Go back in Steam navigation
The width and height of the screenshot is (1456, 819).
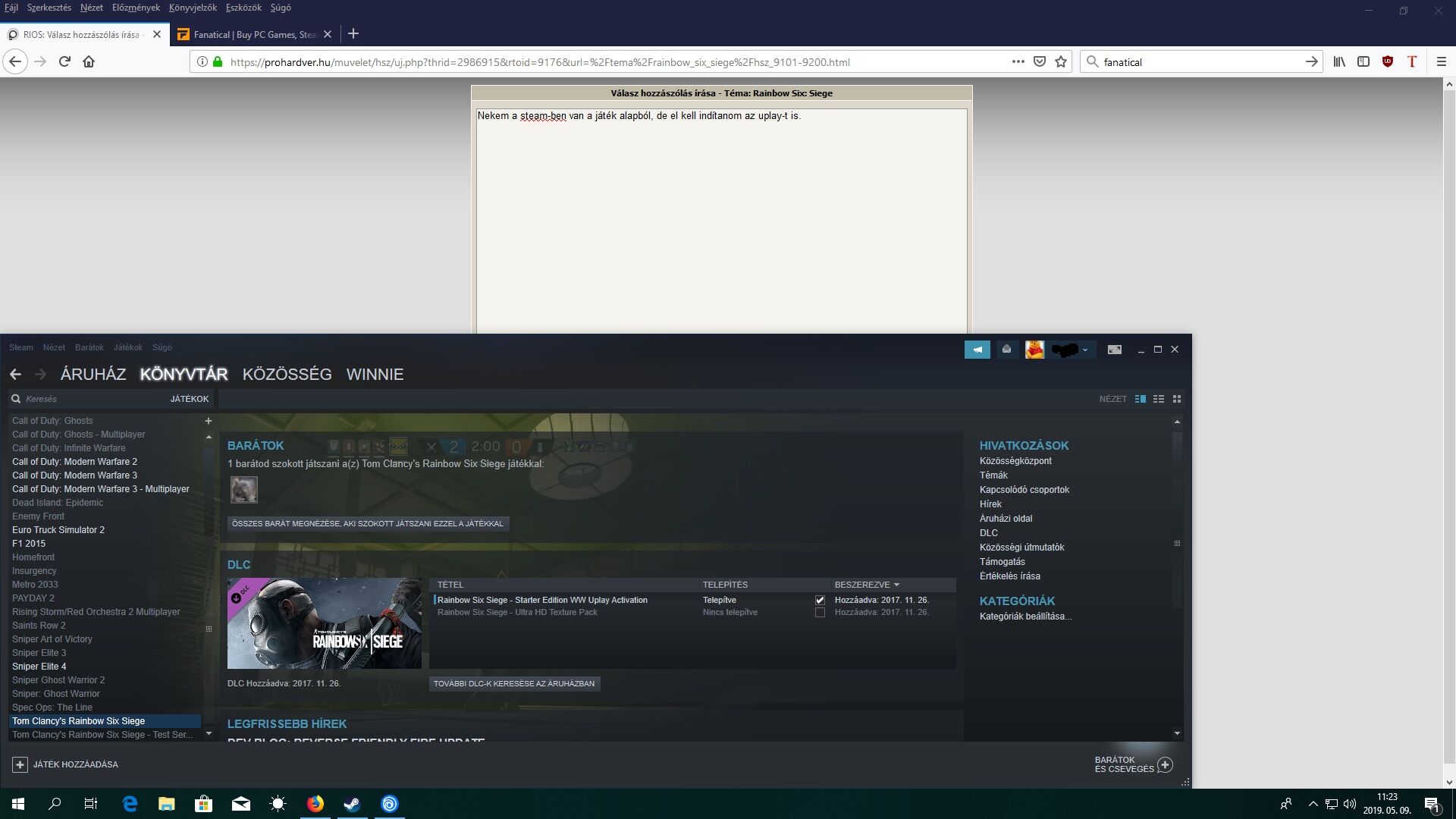tap(15, 374)
